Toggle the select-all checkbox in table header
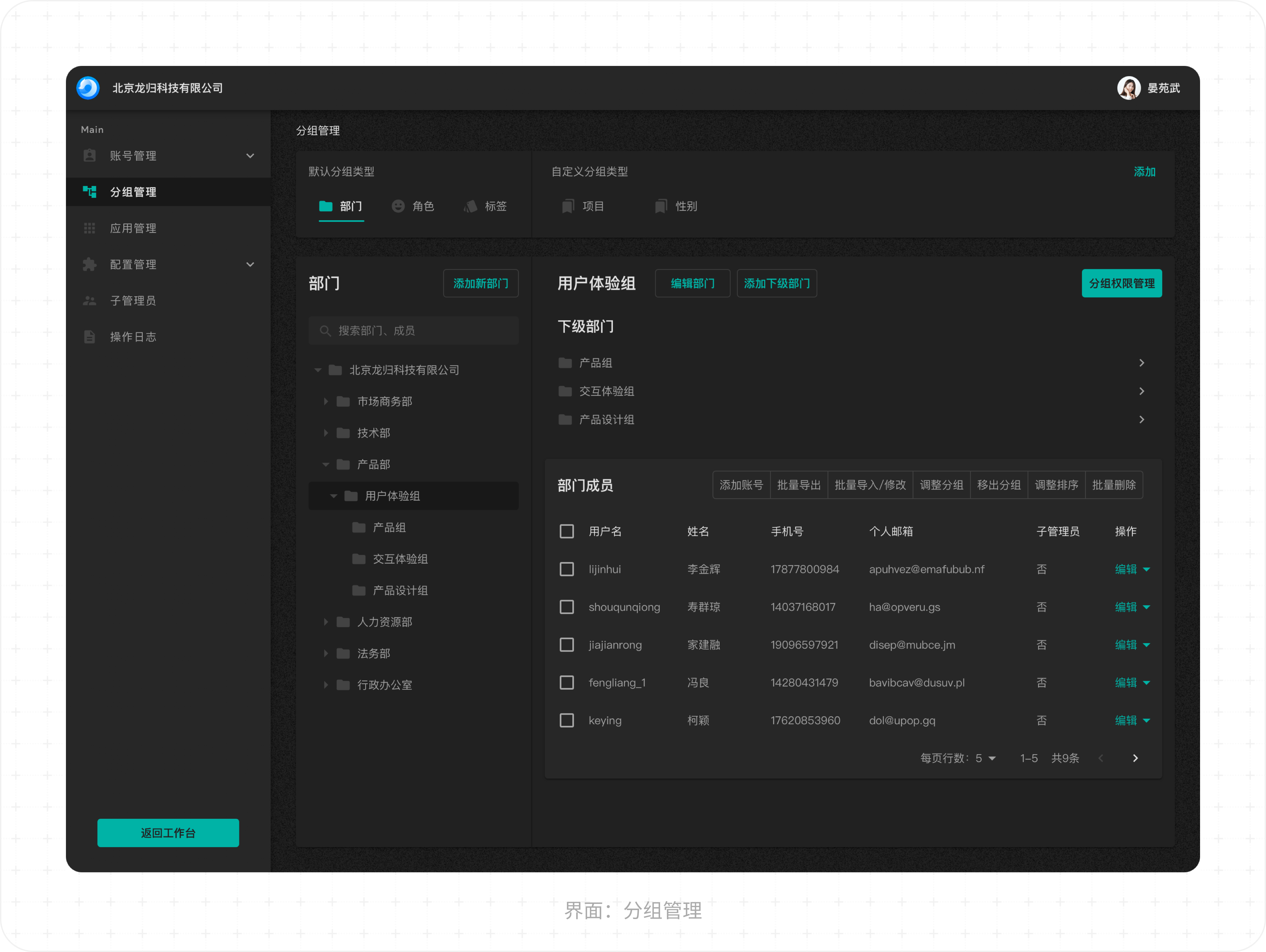 click(x=567, y=531)
